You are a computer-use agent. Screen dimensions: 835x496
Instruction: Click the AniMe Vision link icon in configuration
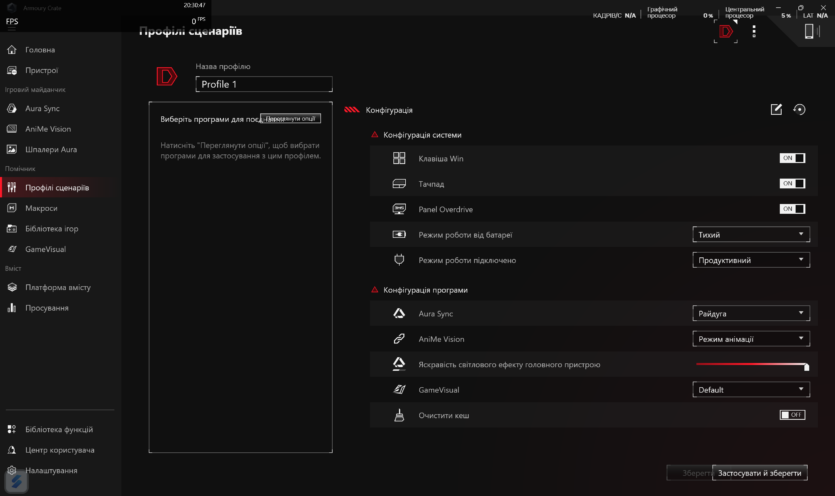tap(399, 339)
